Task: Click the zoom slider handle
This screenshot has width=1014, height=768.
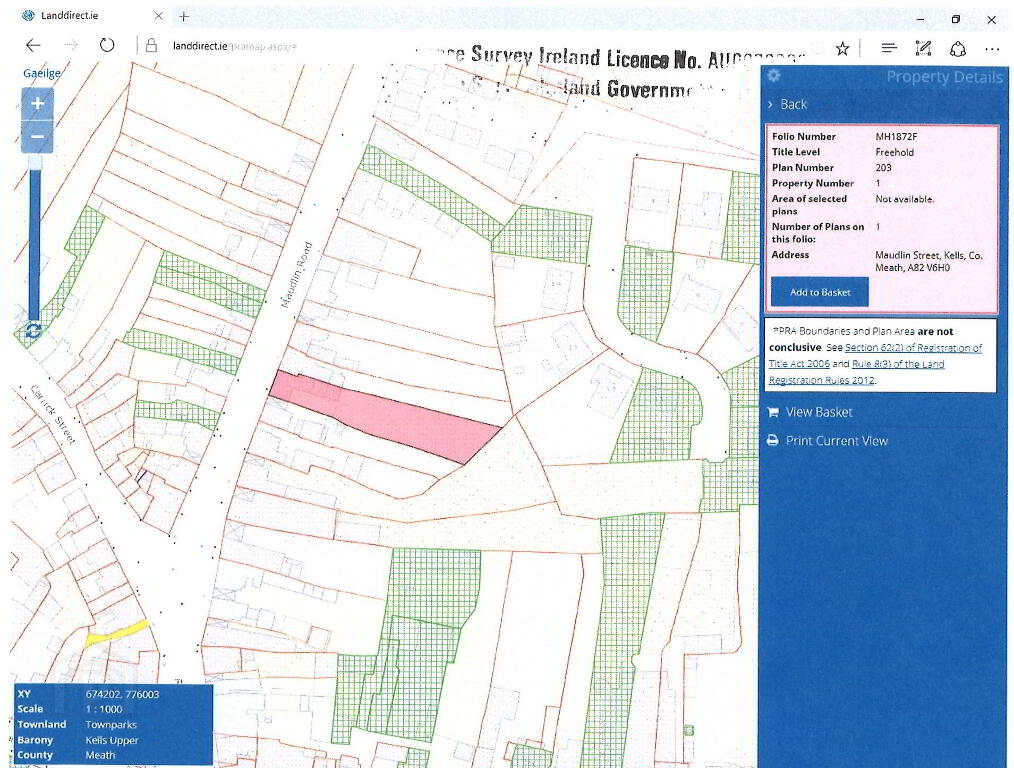Action: point(36,162)
